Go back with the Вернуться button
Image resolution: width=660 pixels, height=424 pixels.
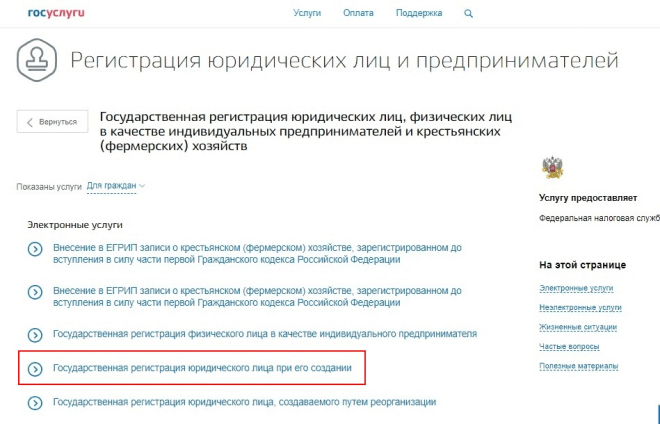[53, 122]
